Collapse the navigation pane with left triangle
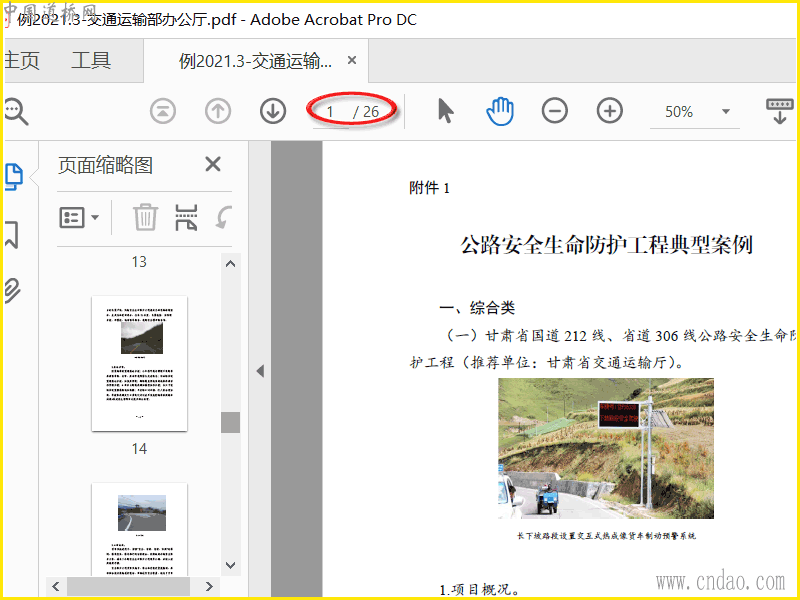800x600 pixels. (x=260, y=371)
